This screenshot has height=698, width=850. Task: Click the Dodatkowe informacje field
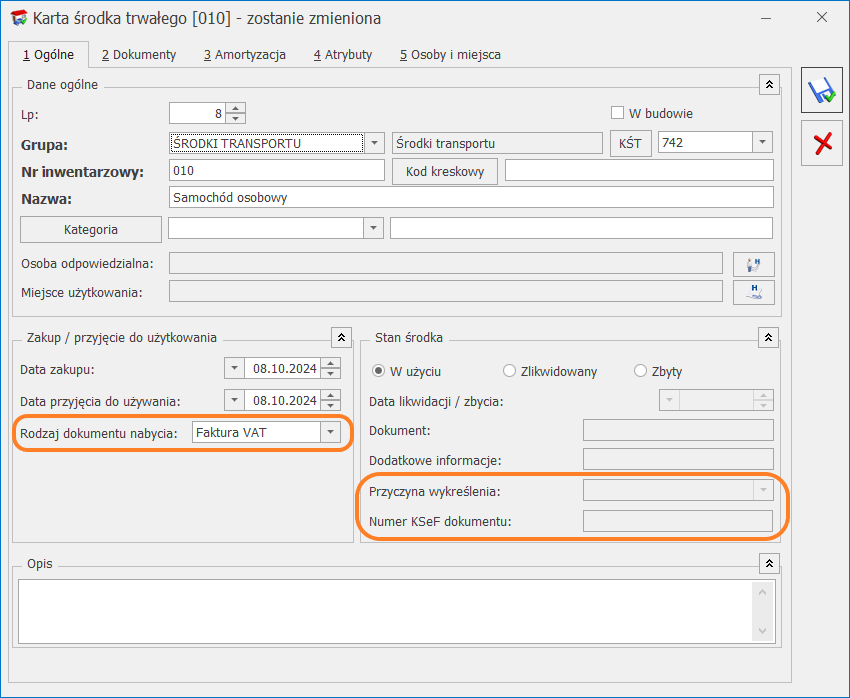pyautogui.click(x=678, y=459)
